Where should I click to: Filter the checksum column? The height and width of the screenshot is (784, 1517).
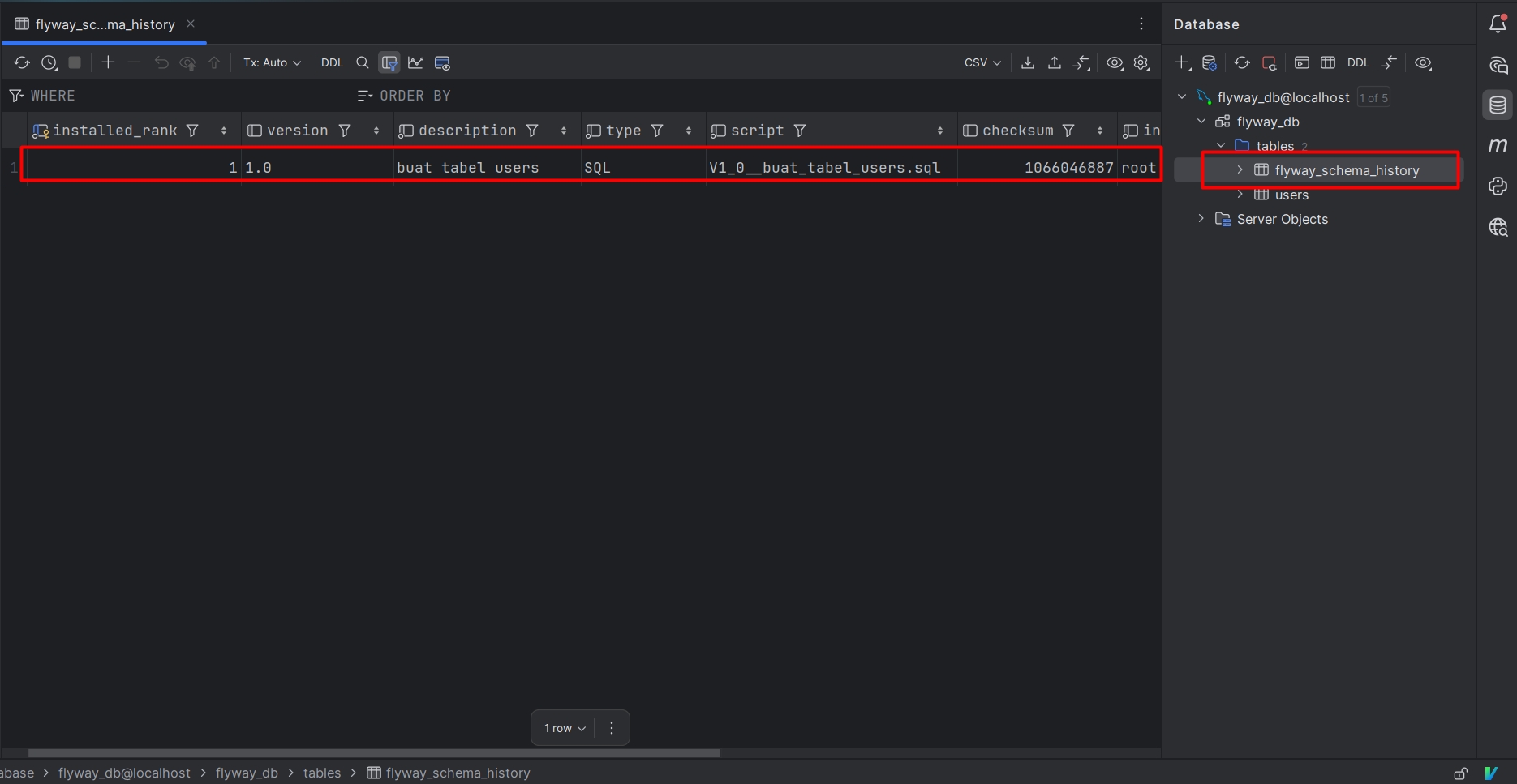tap(1069, 131)
